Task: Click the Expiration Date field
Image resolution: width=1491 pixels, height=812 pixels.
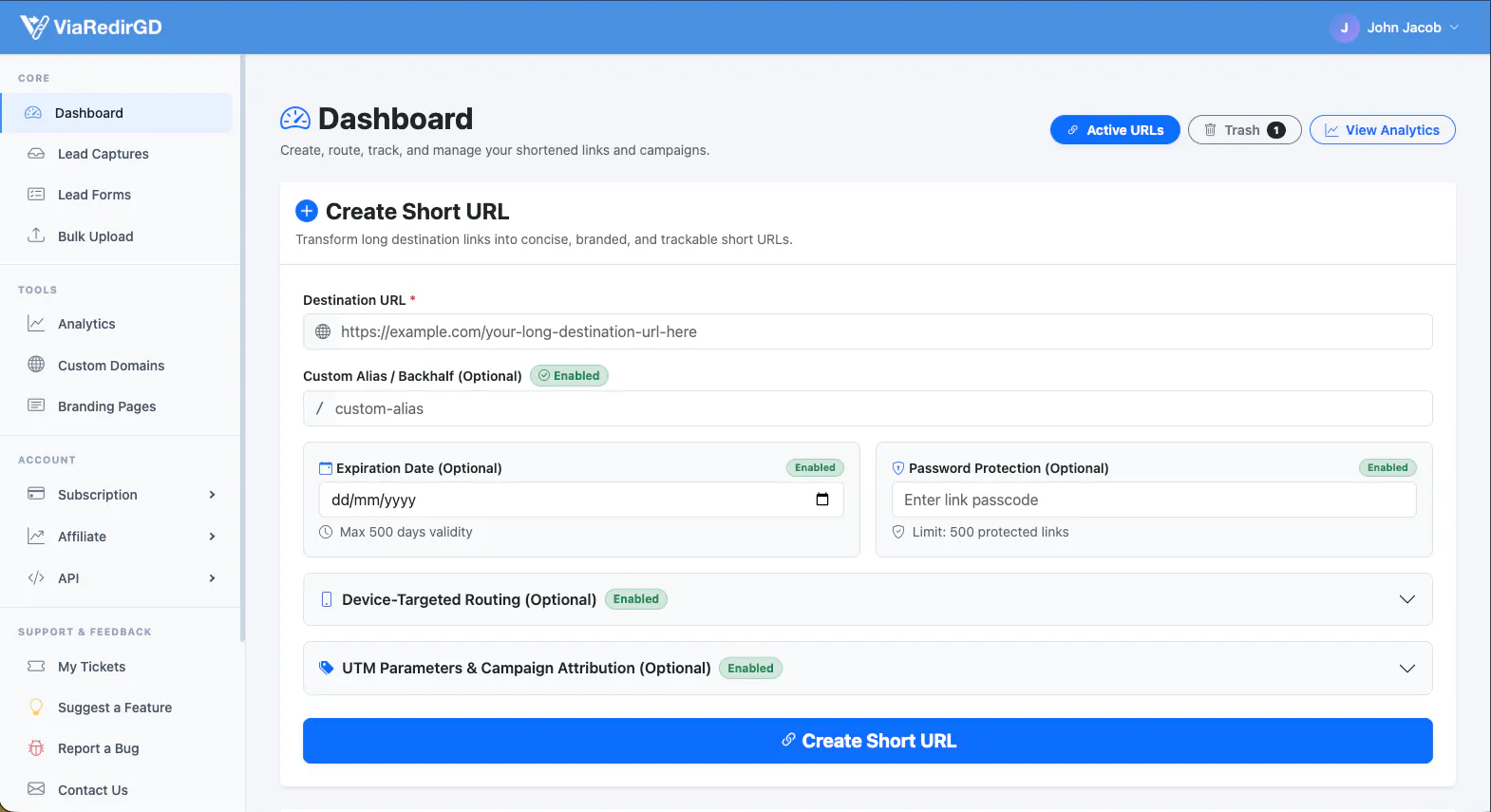Action: pos(580,500)
